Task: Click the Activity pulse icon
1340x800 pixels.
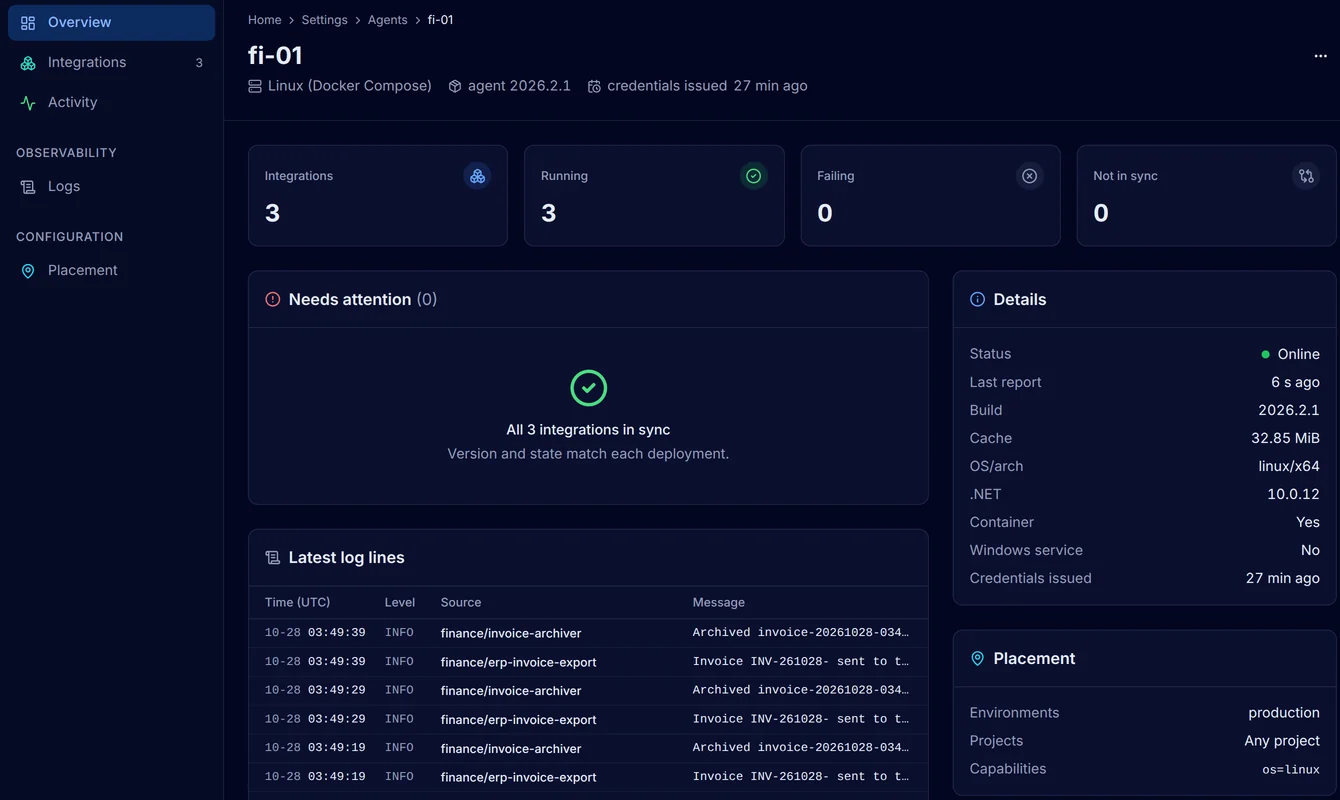Action: [x=28, y=102]
